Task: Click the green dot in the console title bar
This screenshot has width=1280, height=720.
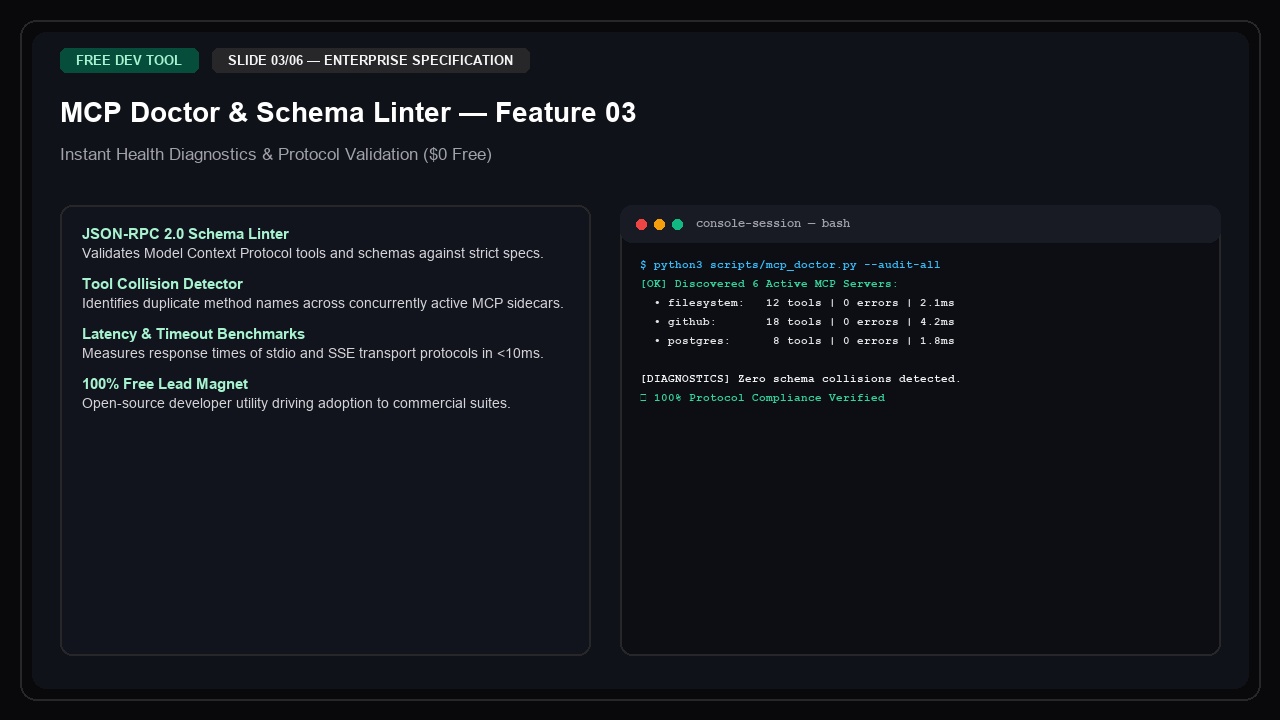Action: coord(677,224)
